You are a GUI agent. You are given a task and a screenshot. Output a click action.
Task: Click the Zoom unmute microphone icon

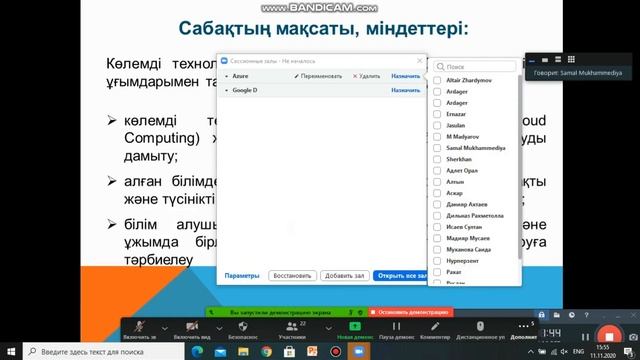pyautogui.click(x=140, y=327)
